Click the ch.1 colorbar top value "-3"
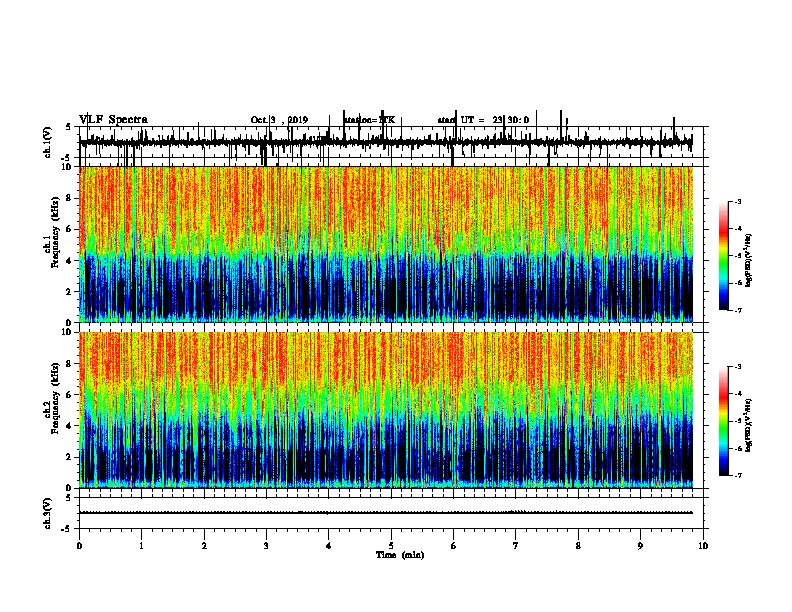 pyautogui.click(x=738, y=201)
